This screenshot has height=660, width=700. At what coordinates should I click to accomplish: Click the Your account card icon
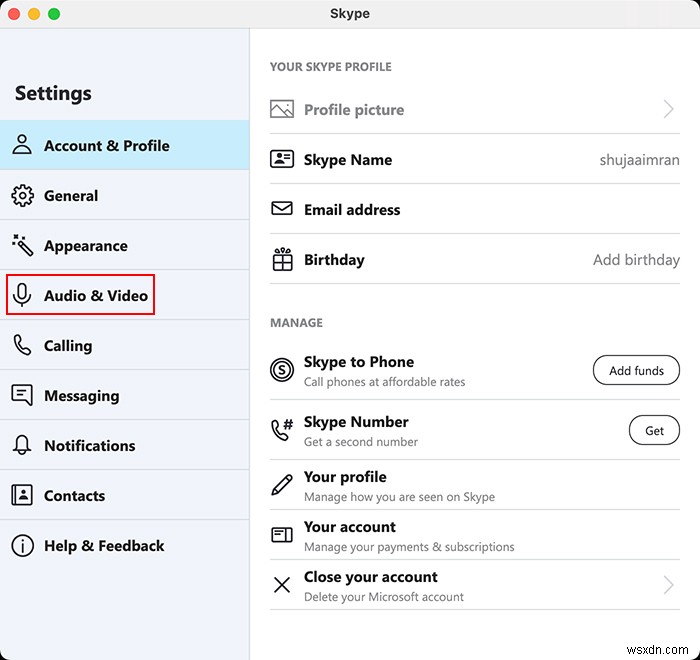(x=282, y=535)
